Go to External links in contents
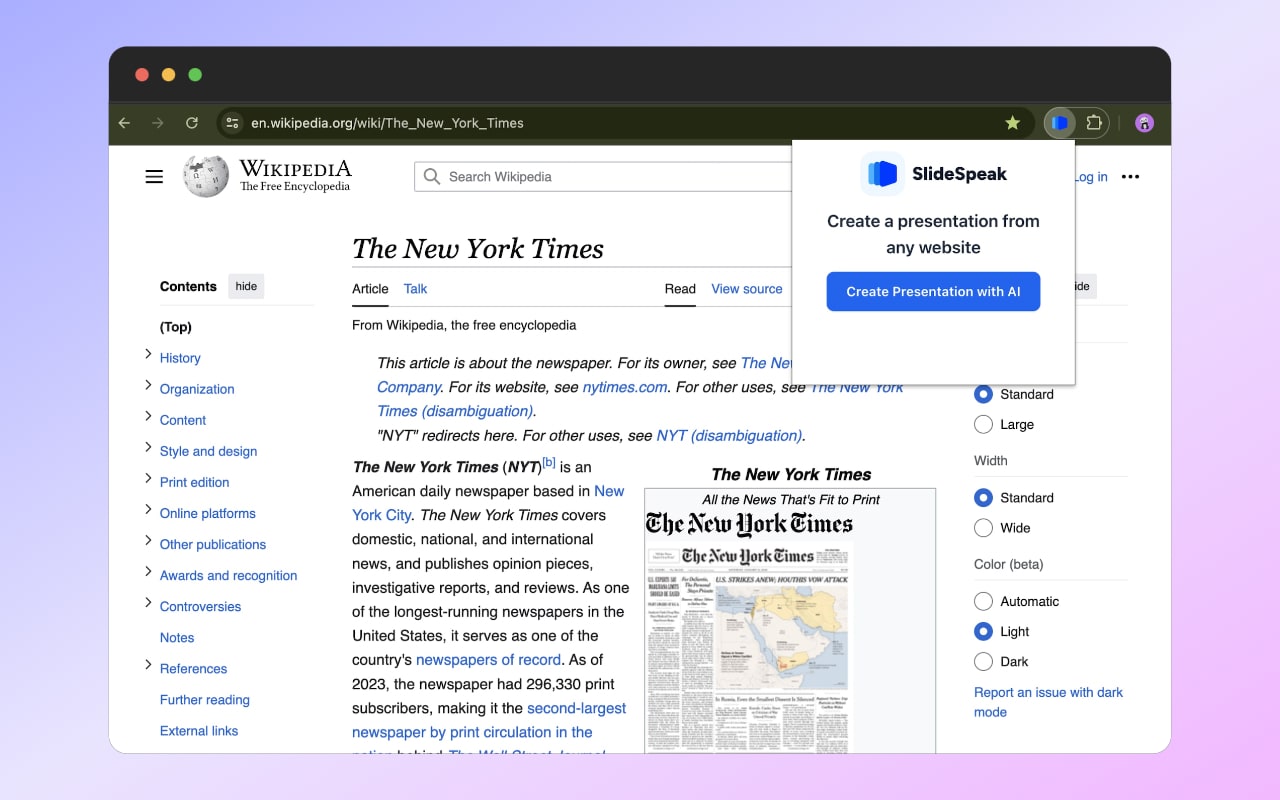Viewport: 1280px width, 800px height. [x=199, y=731]
